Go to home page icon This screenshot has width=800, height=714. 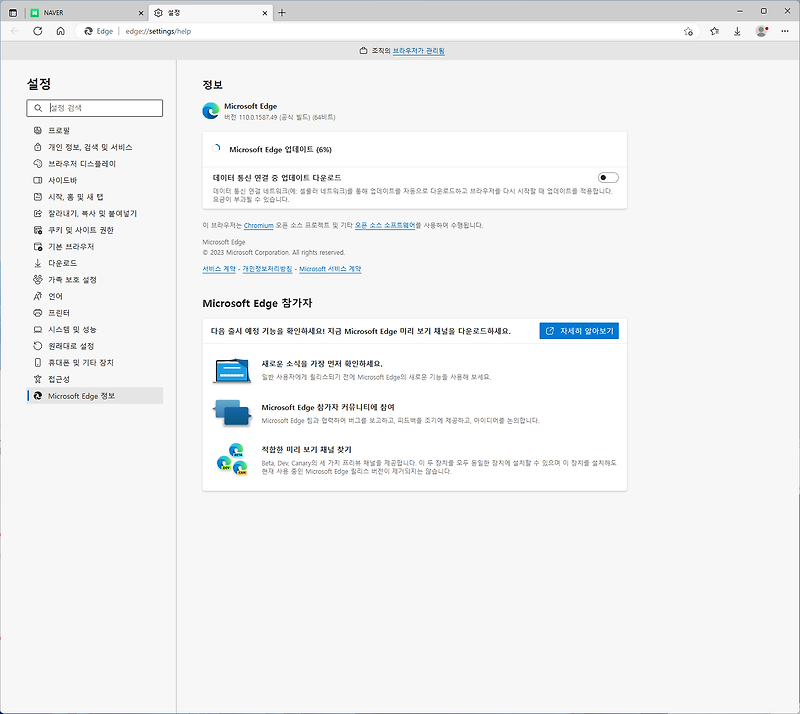[x=60, y=31]
